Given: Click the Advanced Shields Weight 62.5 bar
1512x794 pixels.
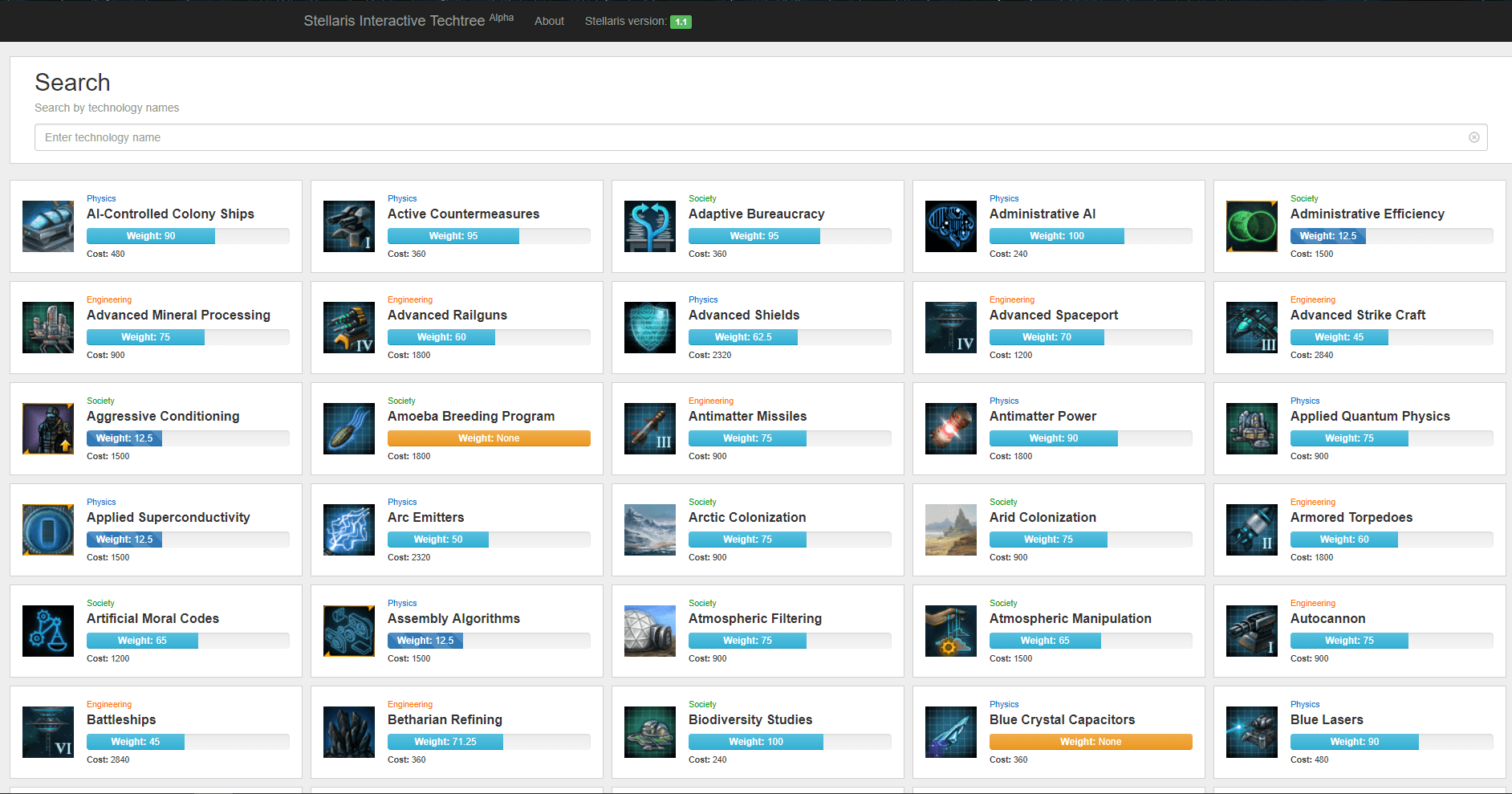Looking at the screenshot, I should pos(743,337).
